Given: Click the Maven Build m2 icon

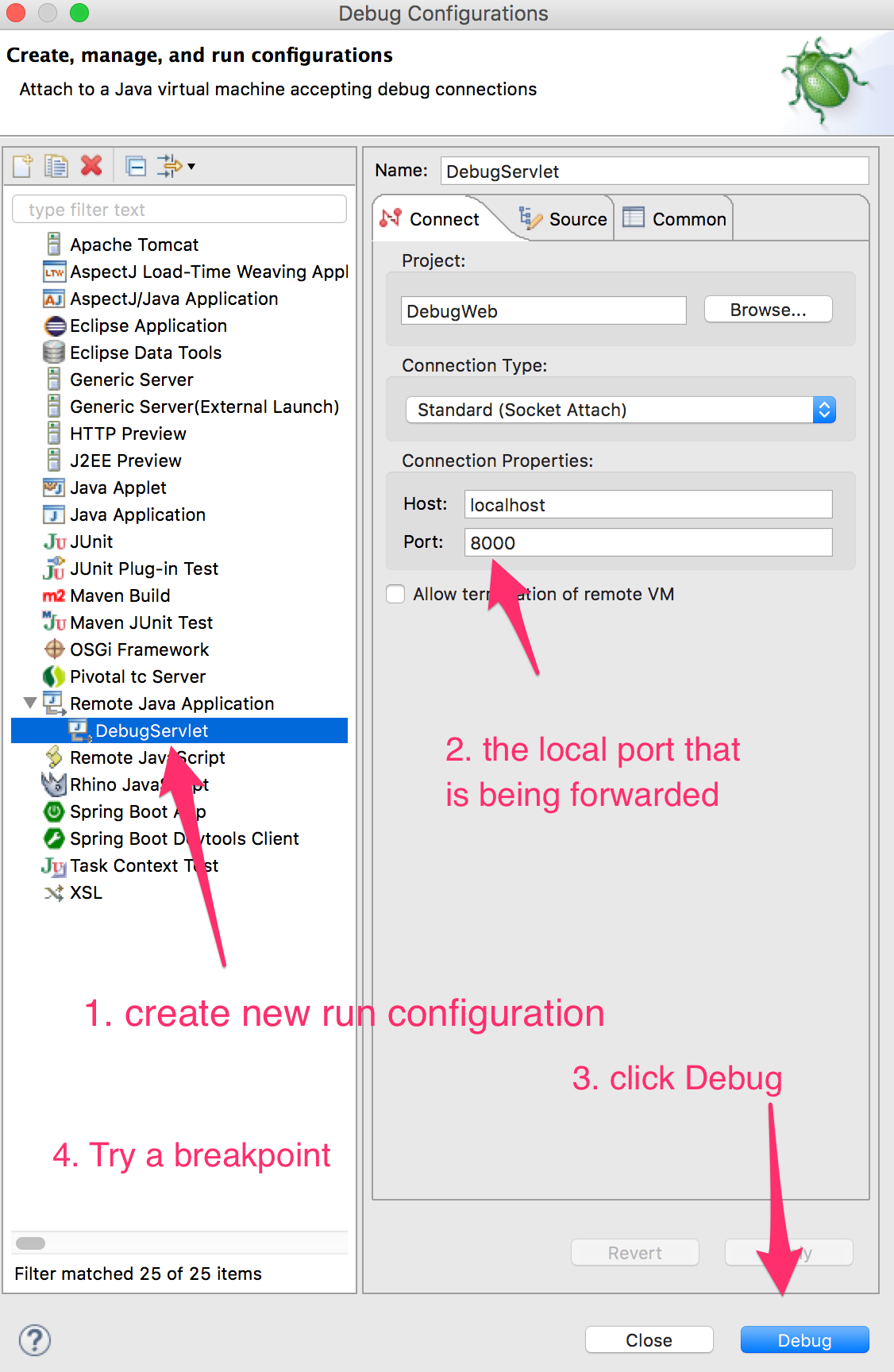Looking at the screenshot, I should (54, 595).
